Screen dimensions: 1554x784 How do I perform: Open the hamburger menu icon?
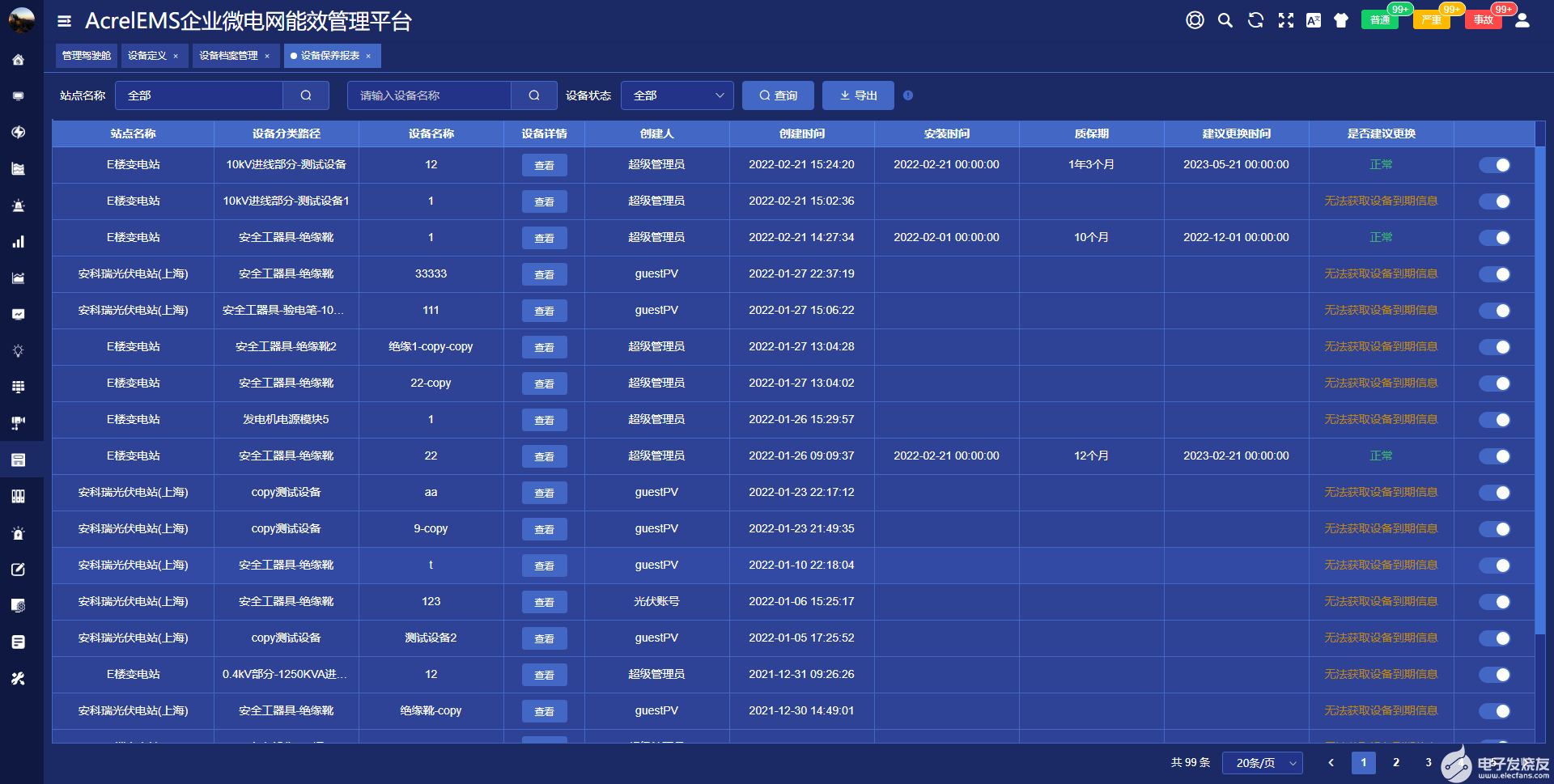click(x=64, y=21)
